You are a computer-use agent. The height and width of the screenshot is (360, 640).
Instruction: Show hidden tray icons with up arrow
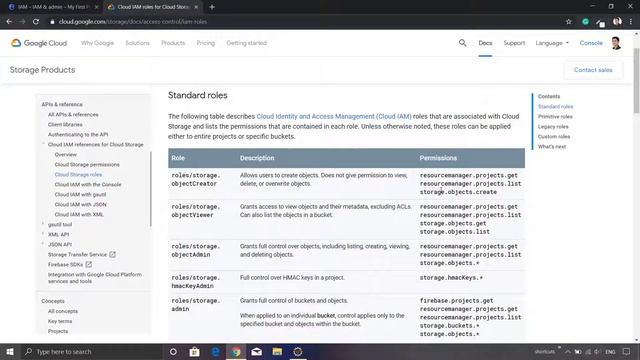pyautogui.click(x=567, y=351)
